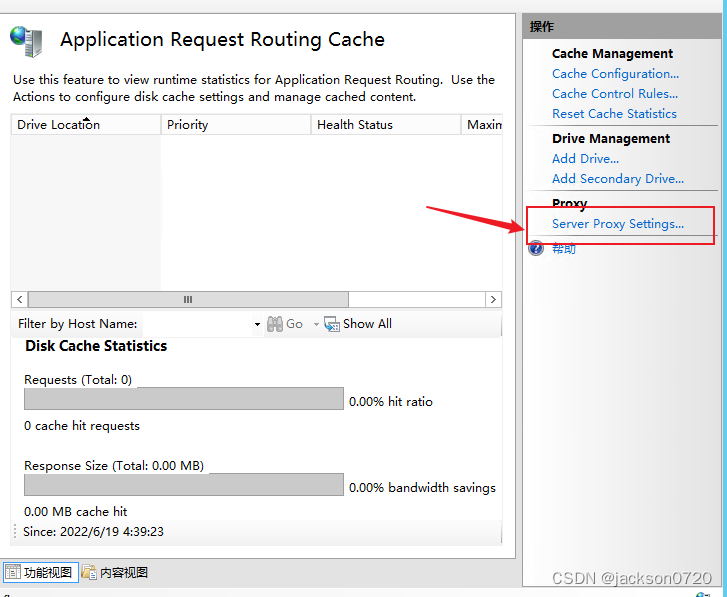Screen dimensions: 727x597
Task: Click the Show All filter icon
Action: (x=332, y=324)
